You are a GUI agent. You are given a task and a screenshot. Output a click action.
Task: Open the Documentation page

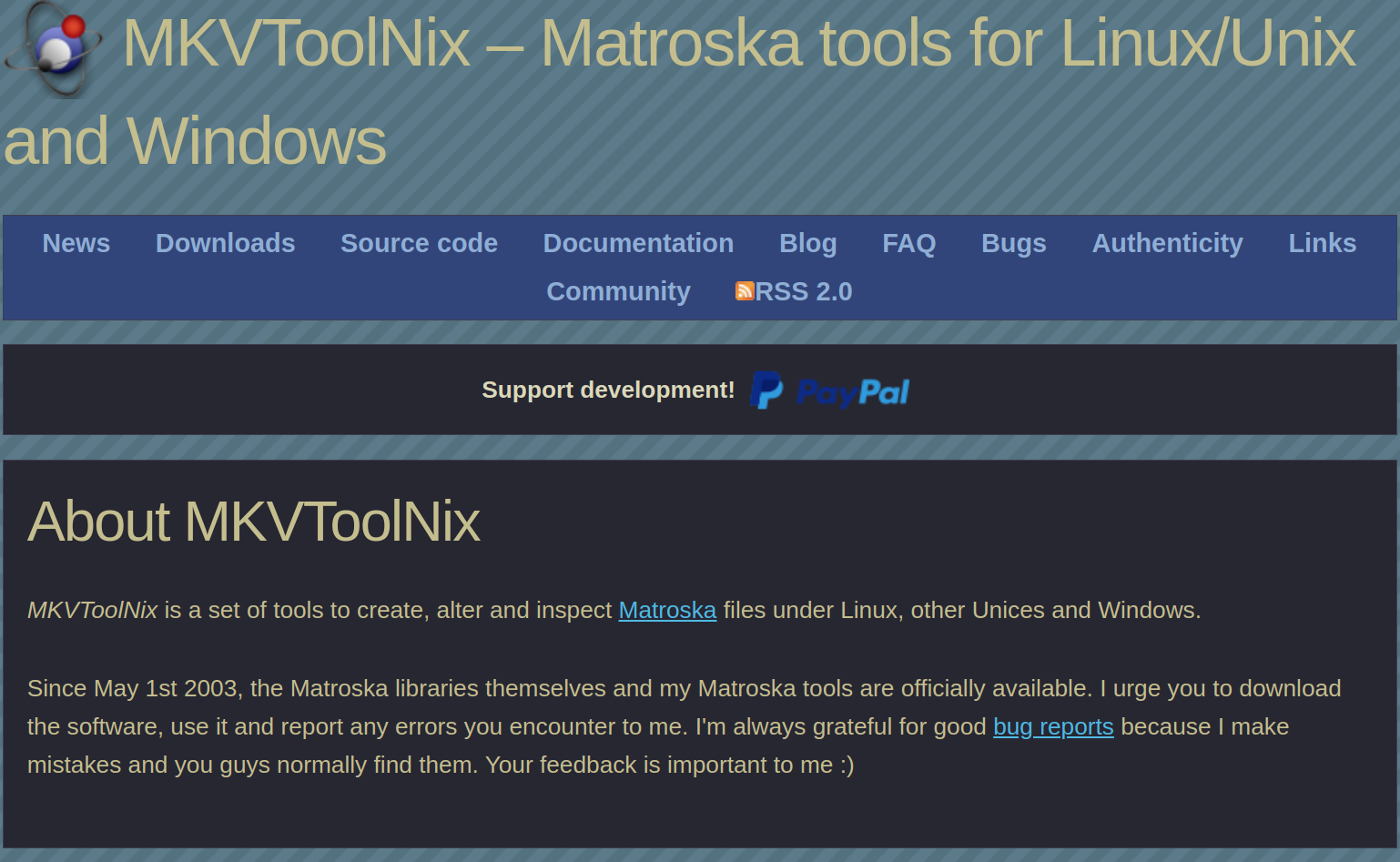[x=638, y=243]
